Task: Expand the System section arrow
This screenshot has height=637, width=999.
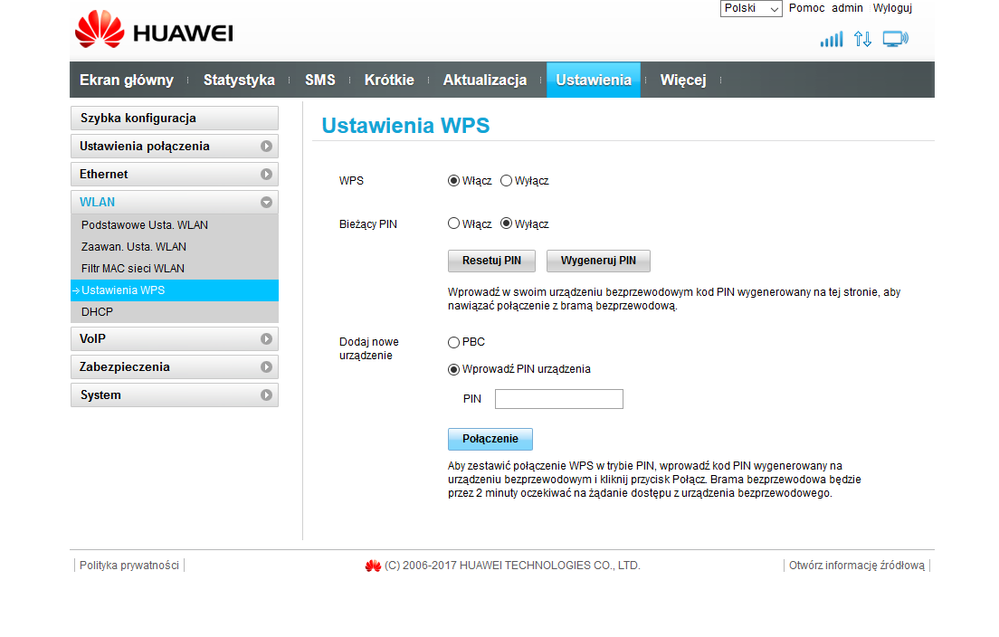Action: [x=266, y=396]
